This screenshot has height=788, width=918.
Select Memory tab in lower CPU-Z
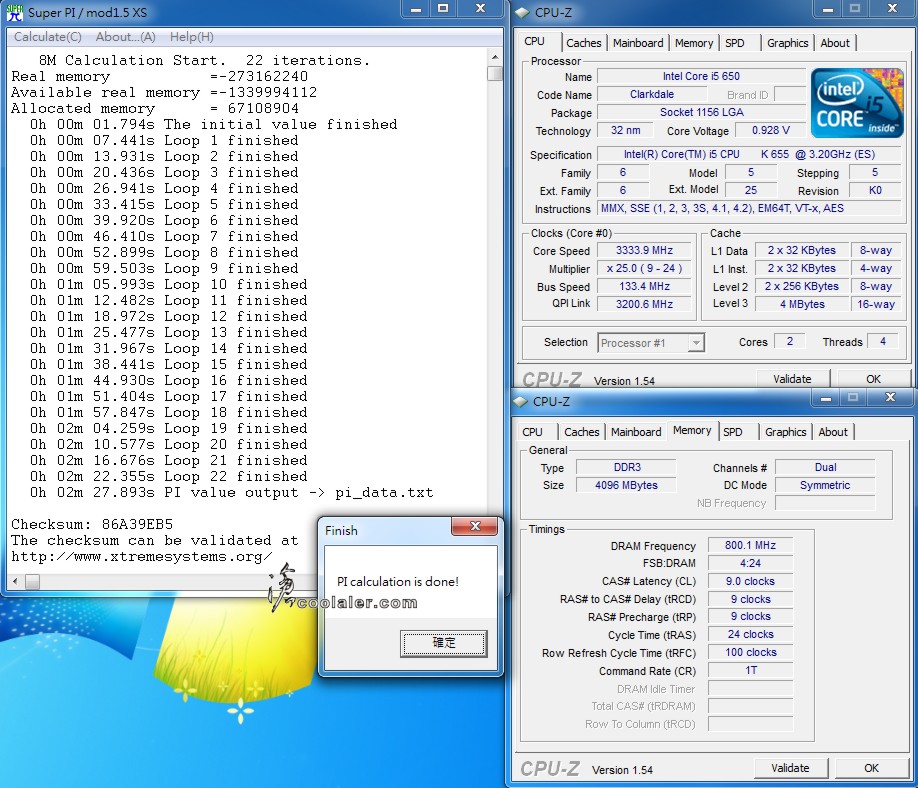(x=692, y=430)
